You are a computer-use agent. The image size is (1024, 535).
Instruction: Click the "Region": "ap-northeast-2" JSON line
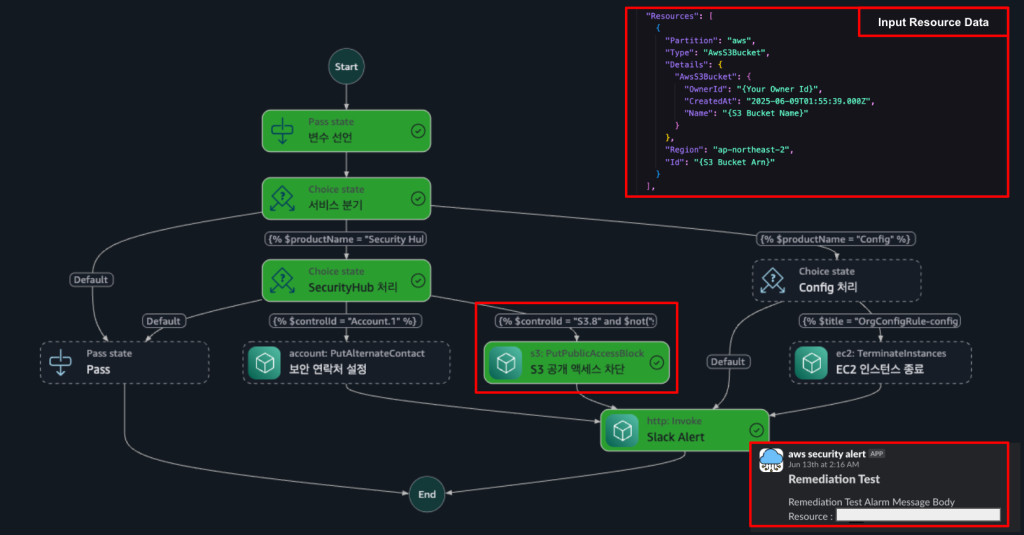[729, 150]
